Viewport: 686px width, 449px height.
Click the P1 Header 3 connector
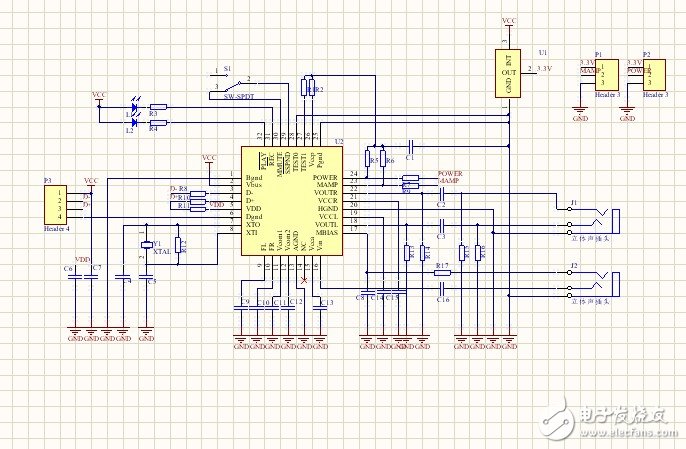[x=599, y=76]
